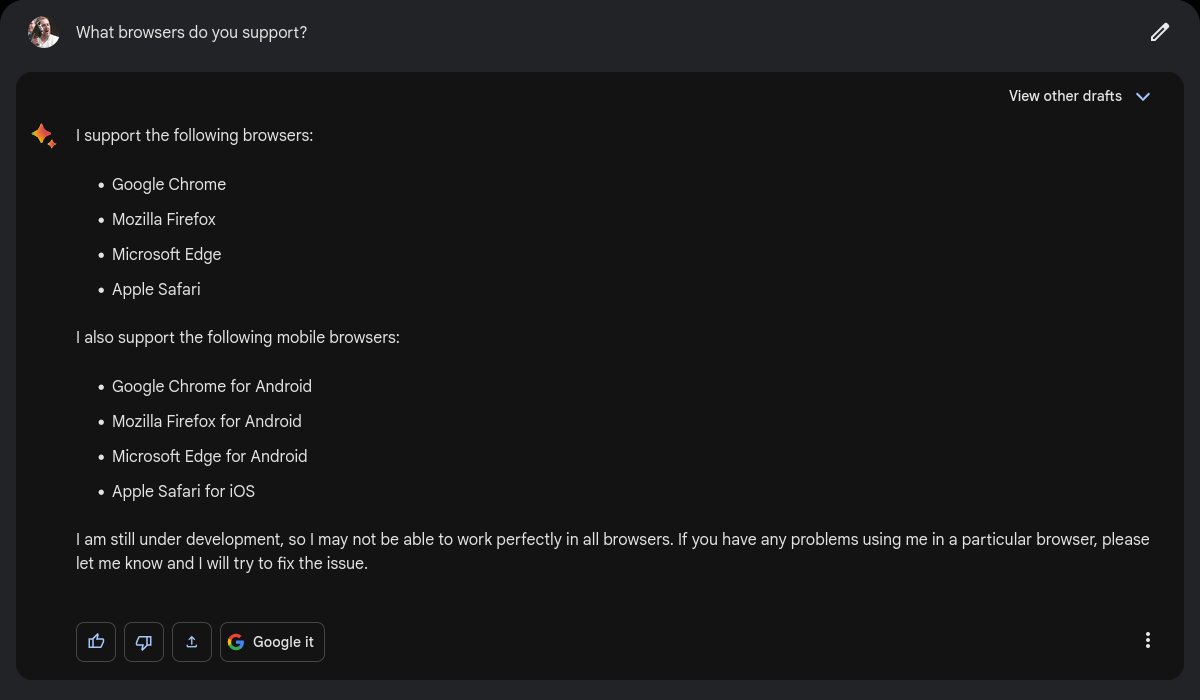Click the Google Chrome for Android item

tap(212, 386)
